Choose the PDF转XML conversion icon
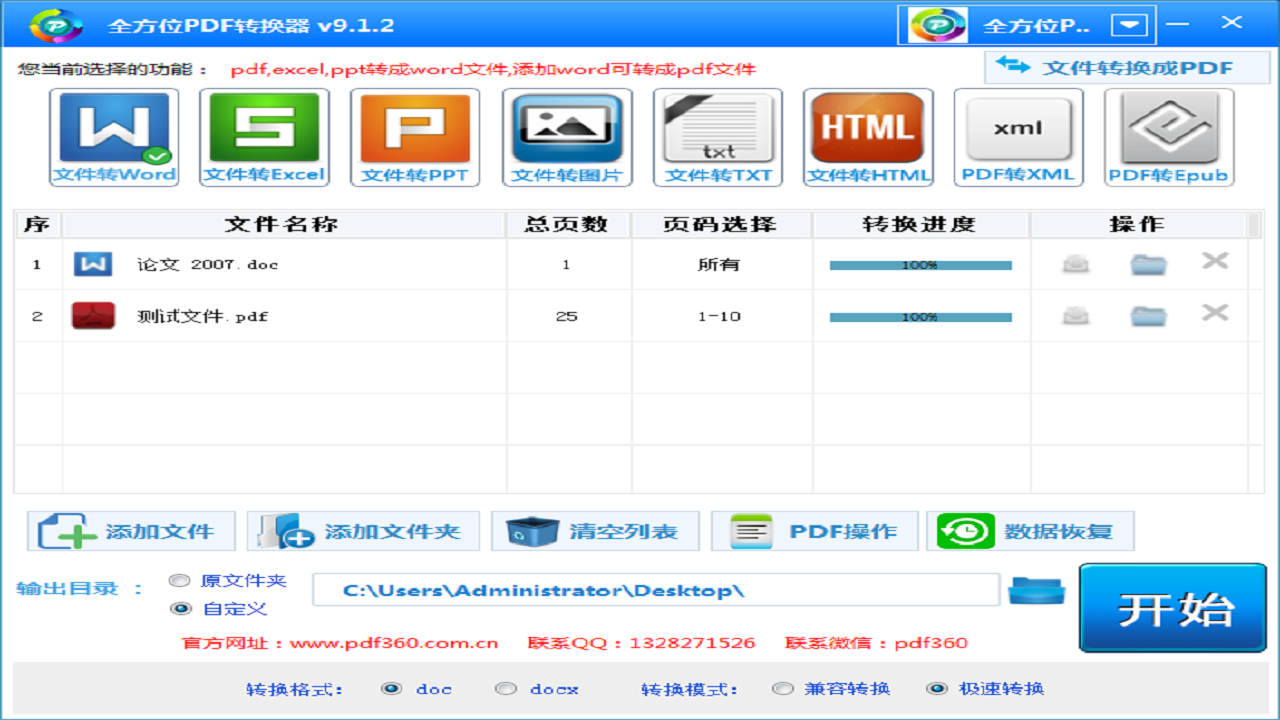 point(1018,137)
